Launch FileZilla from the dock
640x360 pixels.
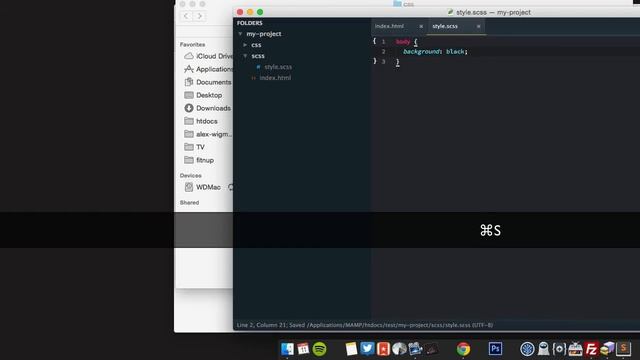tap(591, 349)
